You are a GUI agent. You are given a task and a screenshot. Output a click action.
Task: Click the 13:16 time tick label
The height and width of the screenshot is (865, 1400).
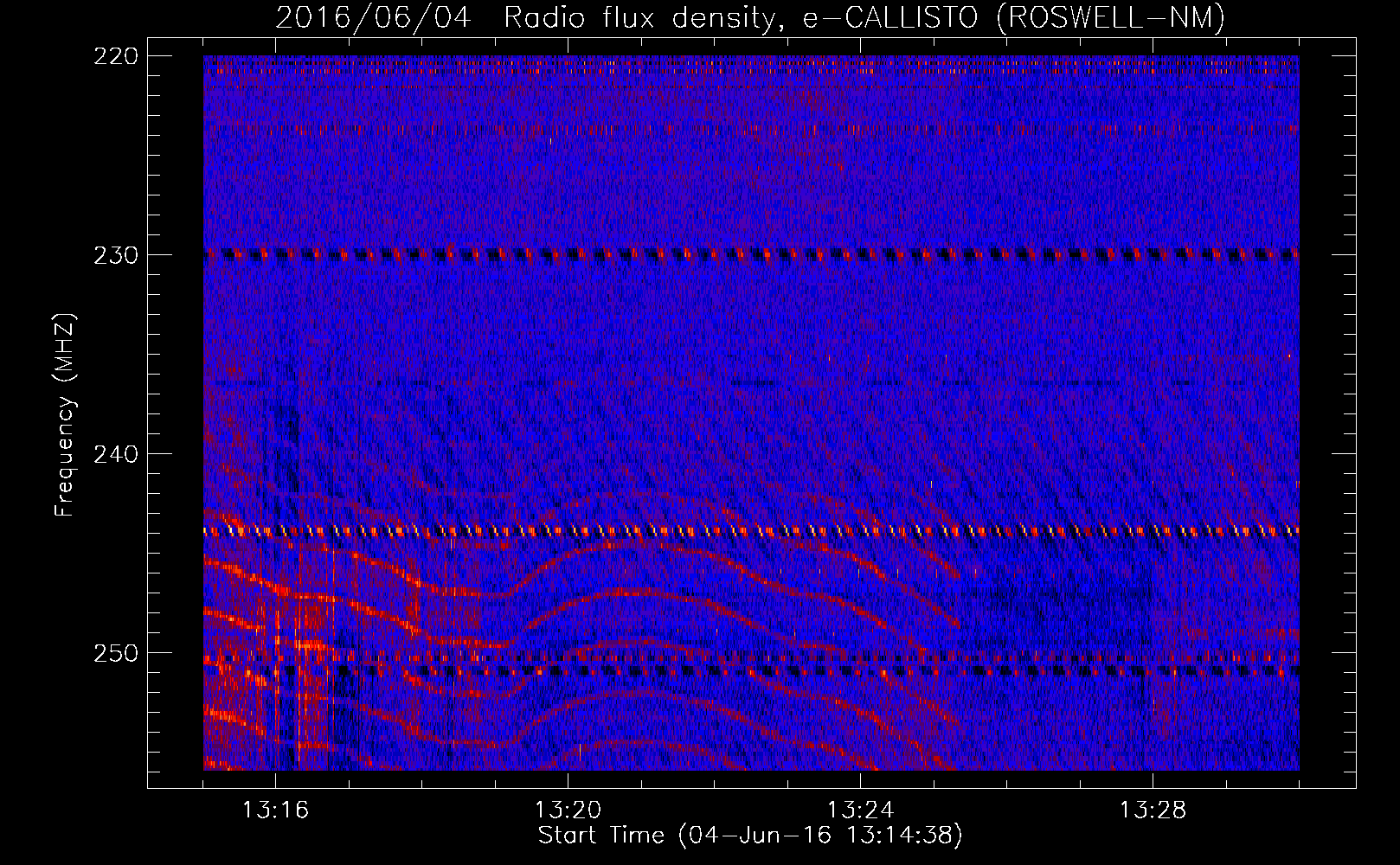(275, 811)
